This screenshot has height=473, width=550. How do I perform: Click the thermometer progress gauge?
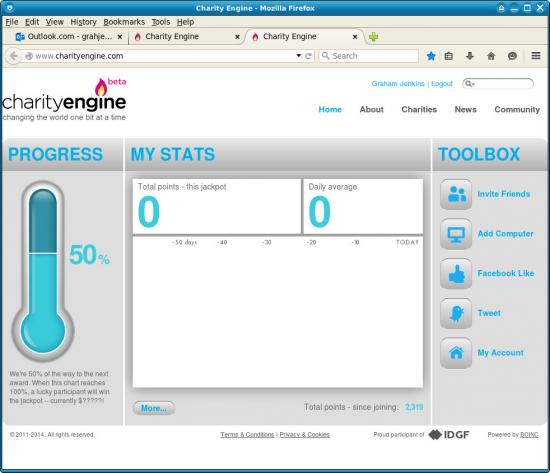click(43, 271)
